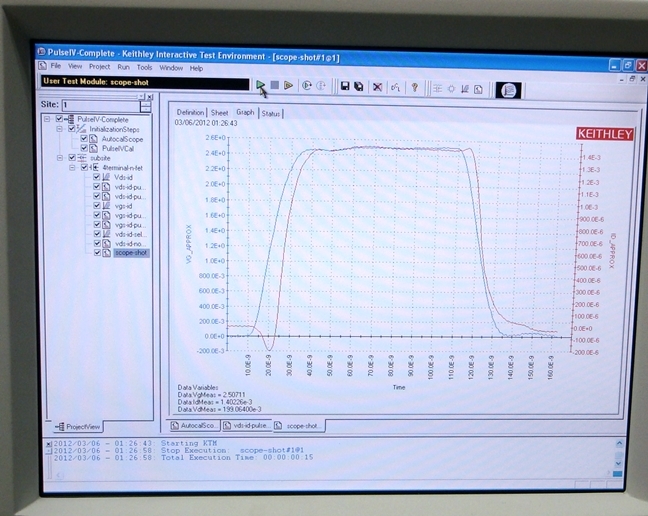Toggle the 4terminal-n-fet checkbox

(x=84, y=167)
